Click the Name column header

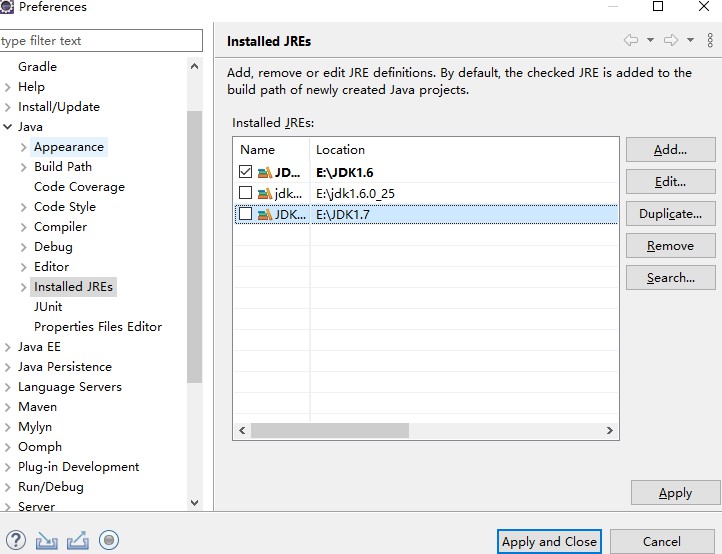click(272, 150)
